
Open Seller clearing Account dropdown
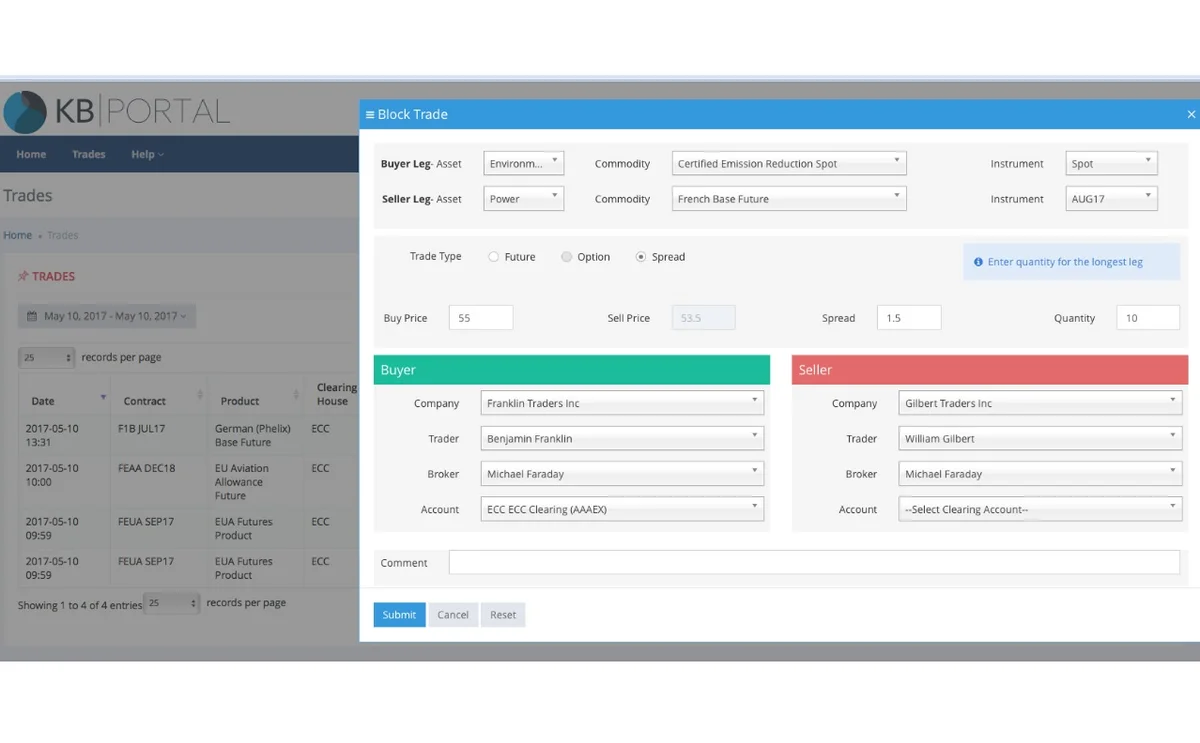(x=1040, y=509)
